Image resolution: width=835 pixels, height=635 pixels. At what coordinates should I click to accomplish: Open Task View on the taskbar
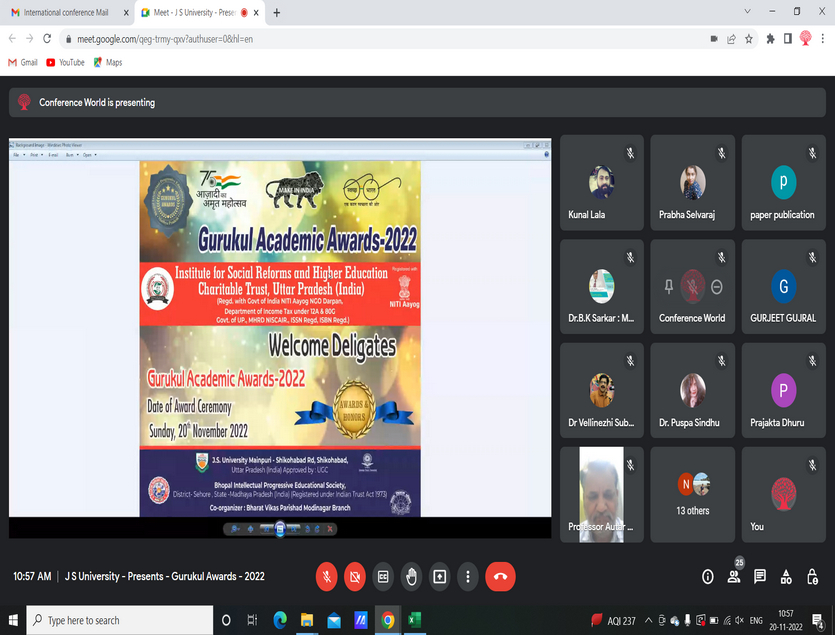(x=252, y=620)
